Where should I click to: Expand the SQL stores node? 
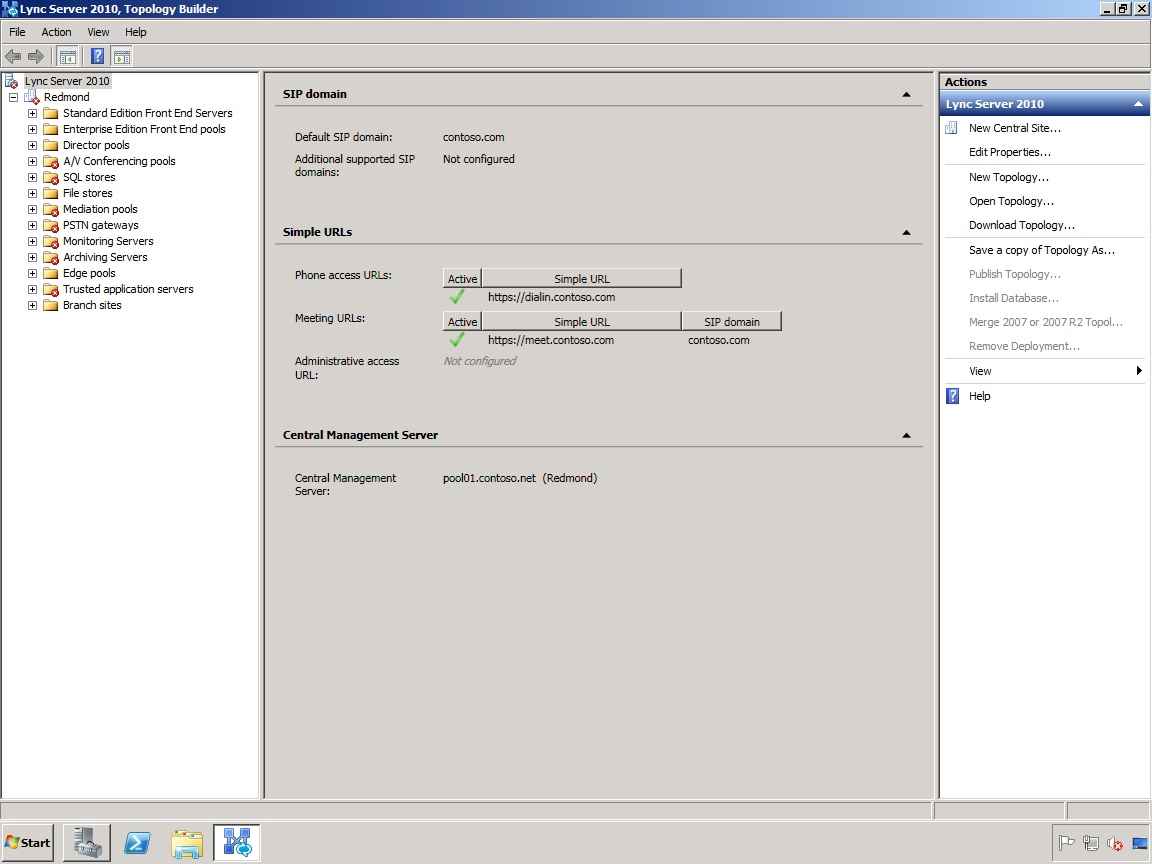(32, 178)
